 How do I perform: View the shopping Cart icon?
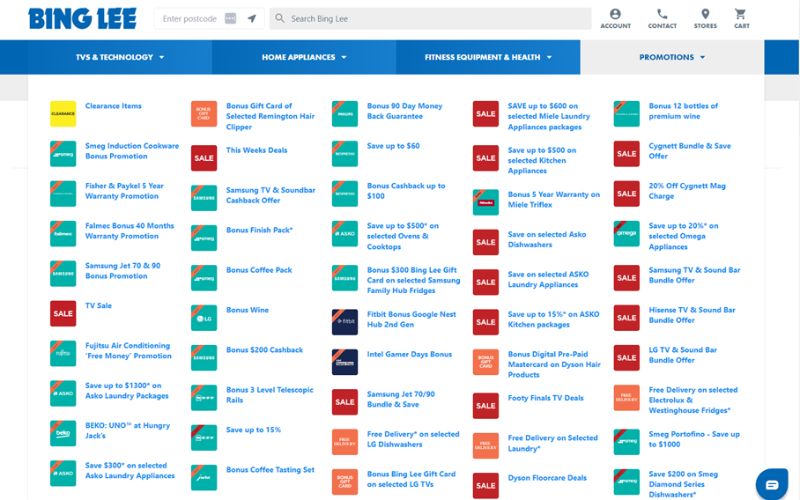[x=741, y=14]
